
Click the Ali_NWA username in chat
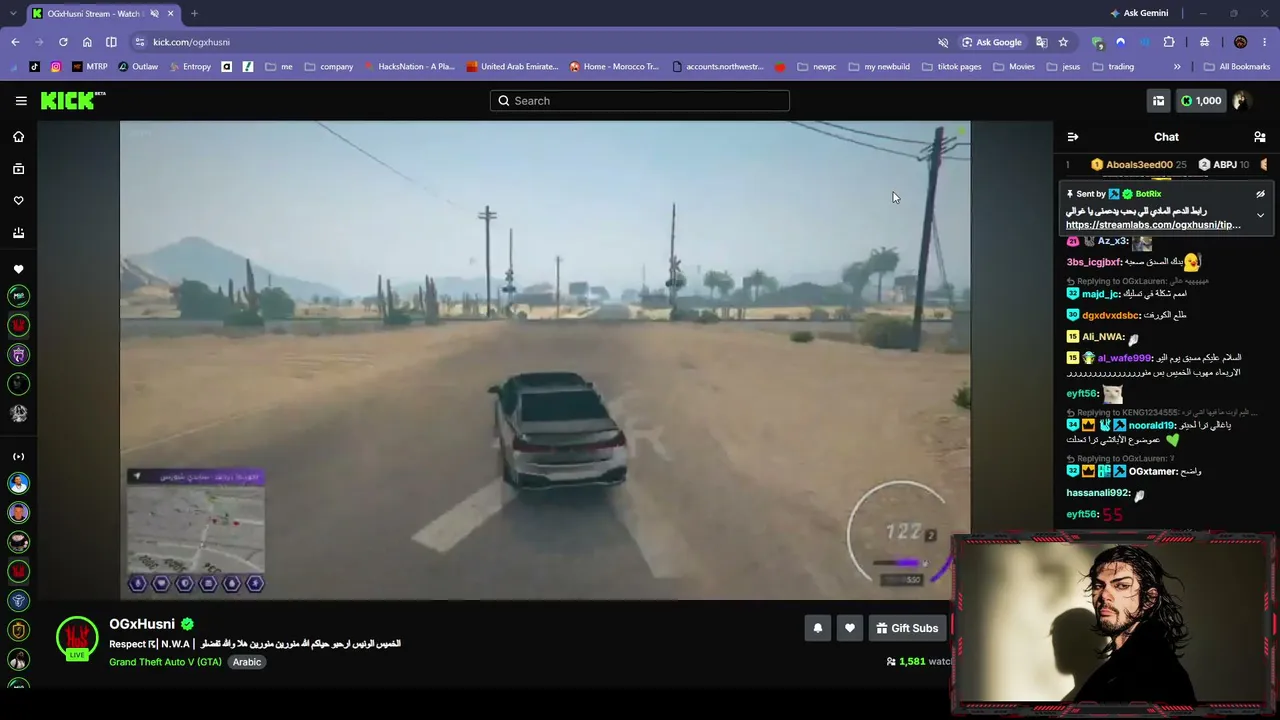coord(1103,337)
